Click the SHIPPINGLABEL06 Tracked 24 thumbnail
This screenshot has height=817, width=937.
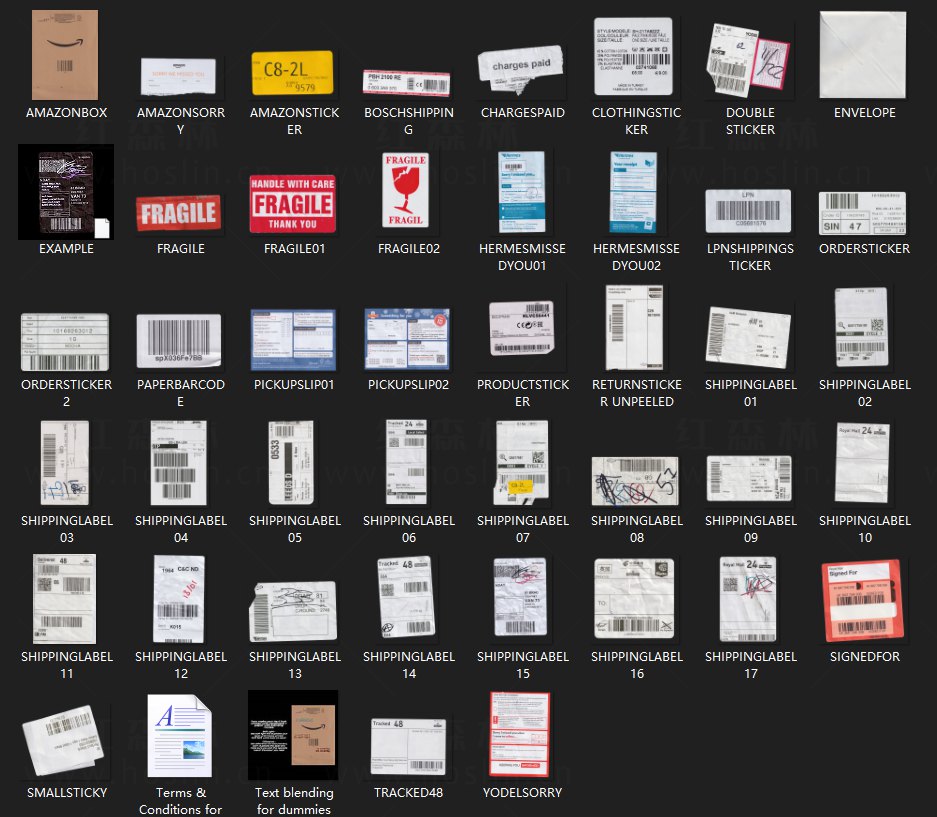coord(406,462)
